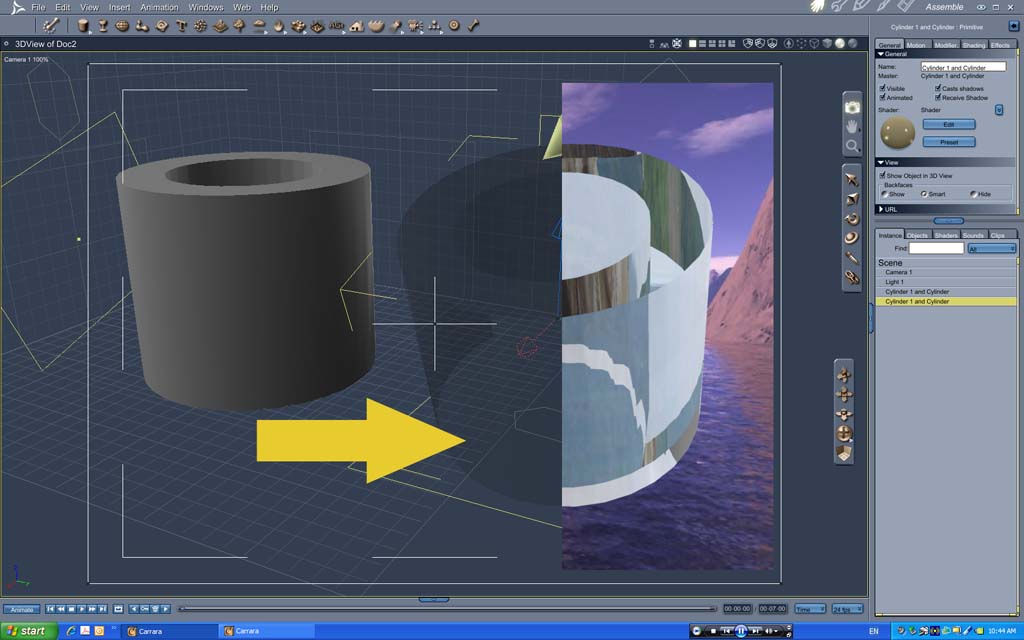Select the camera tool in 3D view
The height and width of the screenshot is (640, 1024).
tap(852, 107)
